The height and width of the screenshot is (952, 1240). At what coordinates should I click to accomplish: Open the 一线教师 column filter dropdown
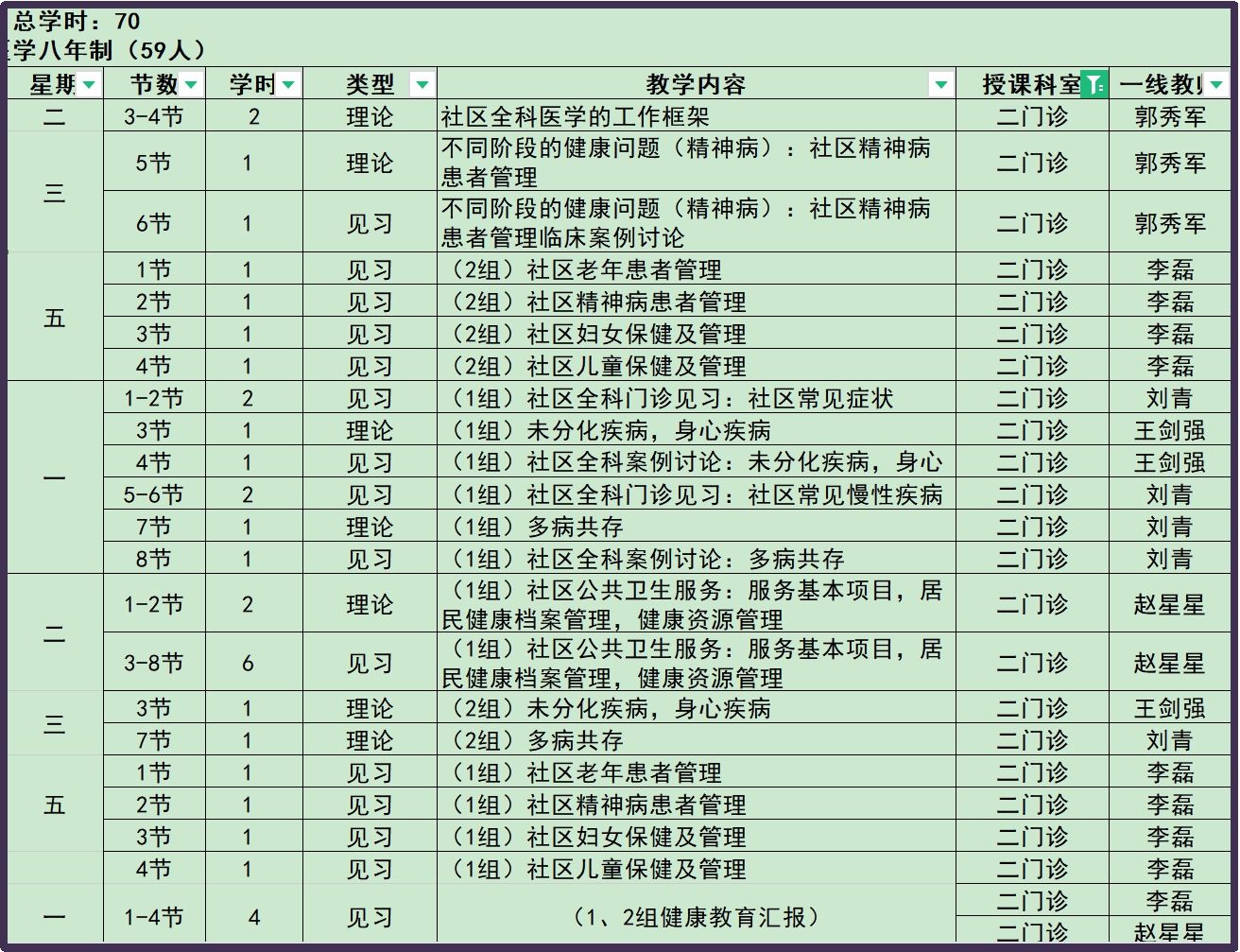1215,85
